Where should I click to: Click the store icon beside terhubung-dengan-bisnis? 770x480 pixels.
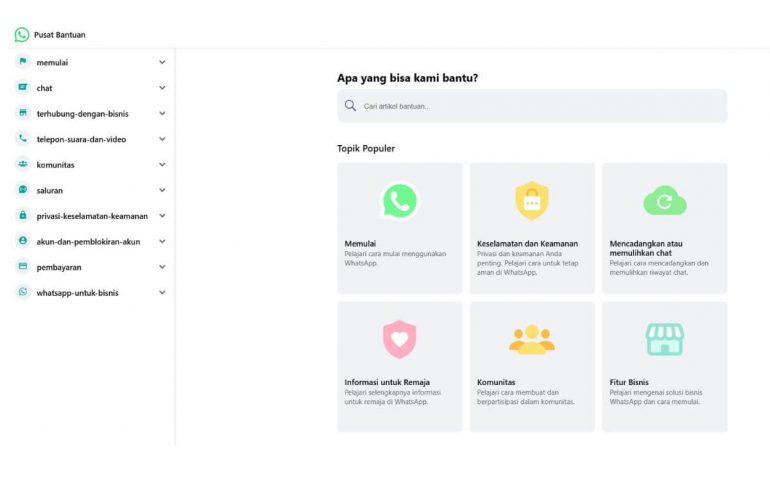point(23,113)
